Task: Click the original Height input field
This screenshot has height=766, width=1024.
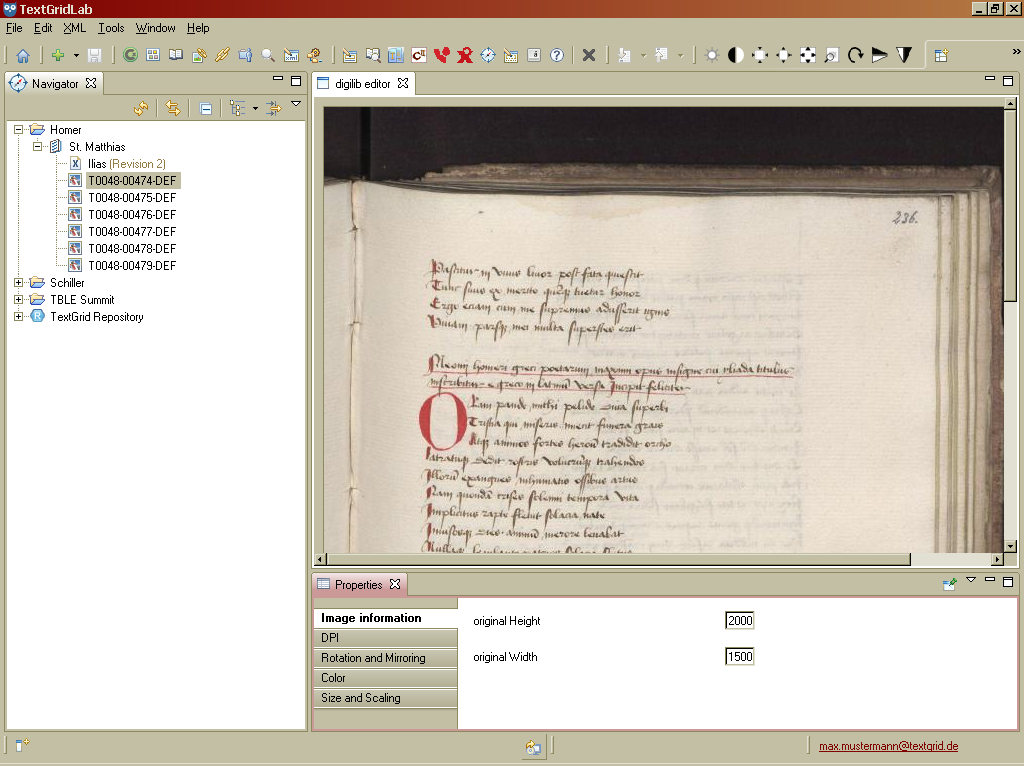Action: coord(739,621)
